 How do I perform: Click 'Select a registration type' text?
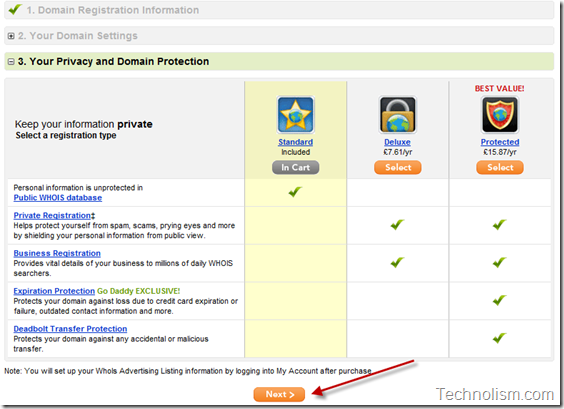pyautogui.click(x=66, y=136)
